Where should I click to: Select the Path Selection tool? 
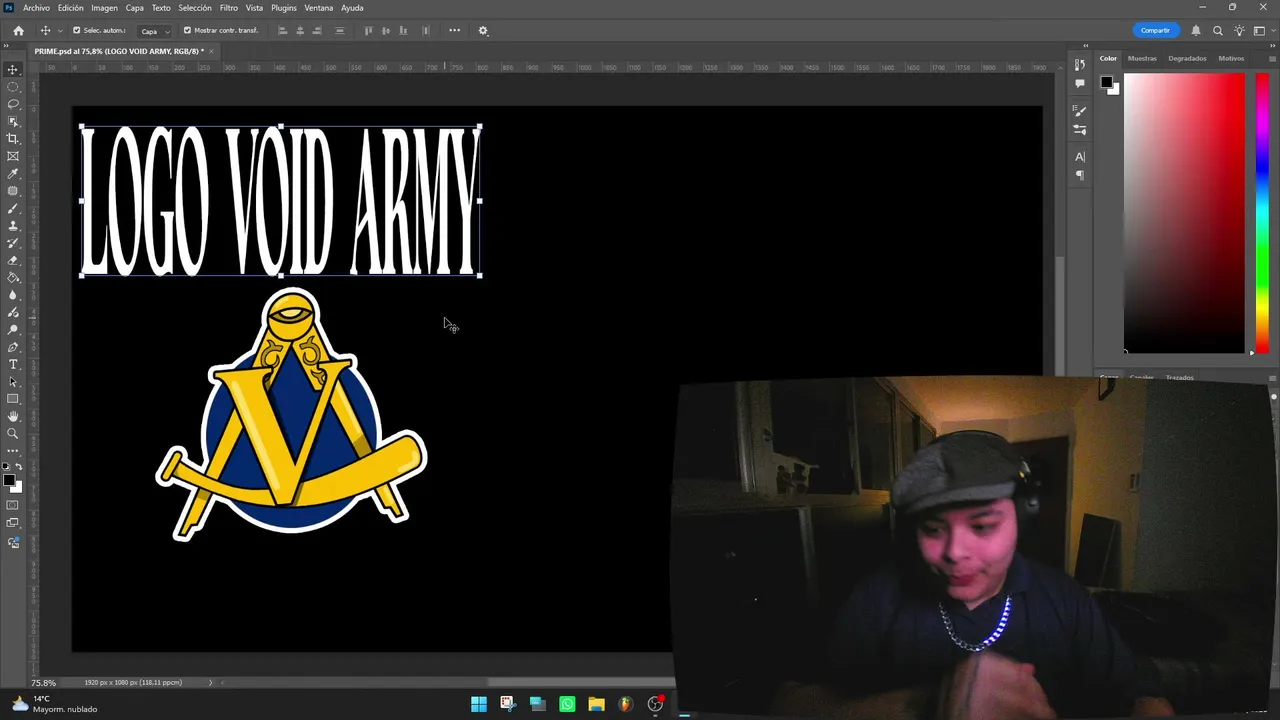click(13, 381)
